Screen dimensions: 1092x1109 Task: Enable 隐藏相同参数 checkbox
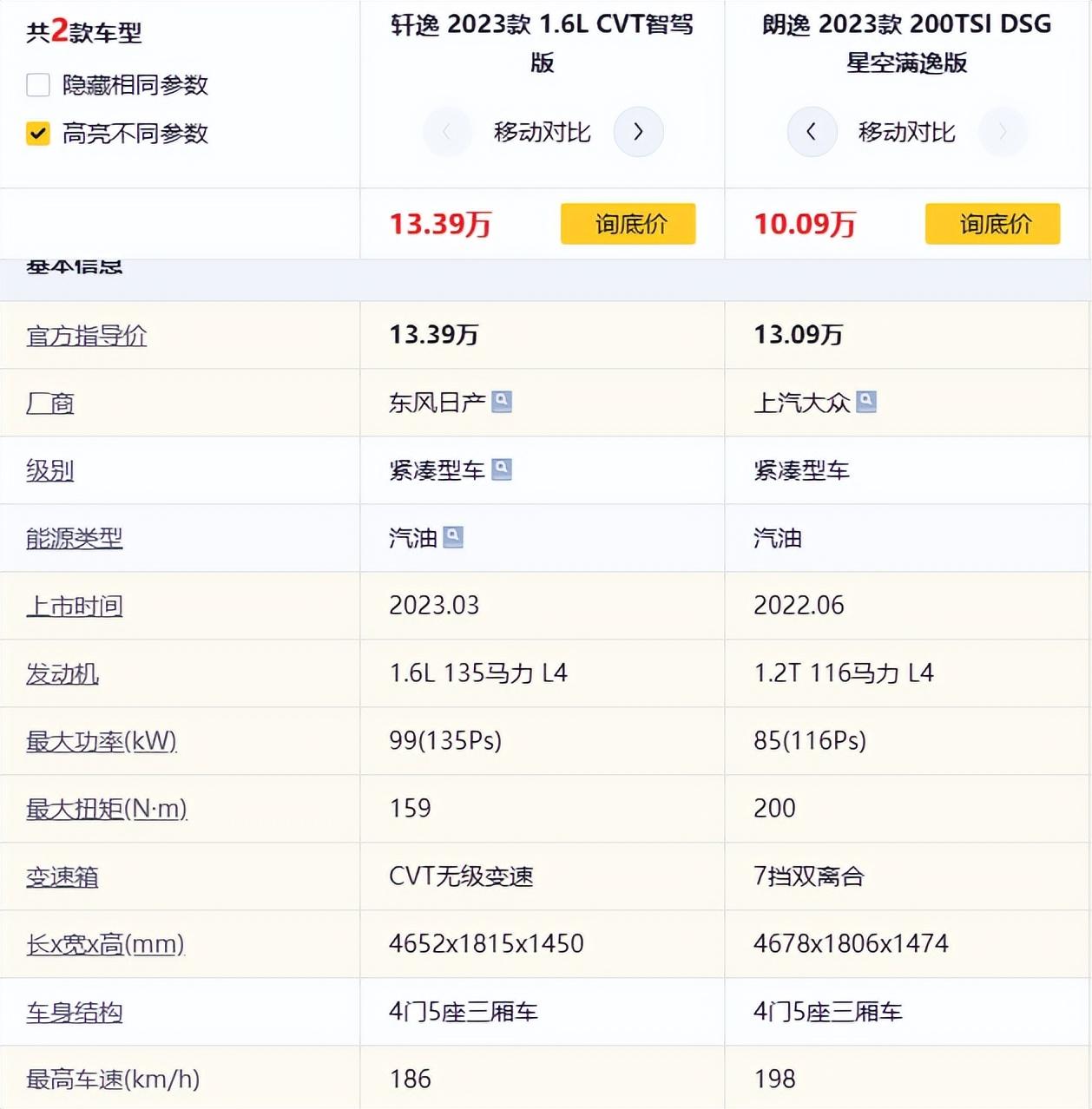38,85
